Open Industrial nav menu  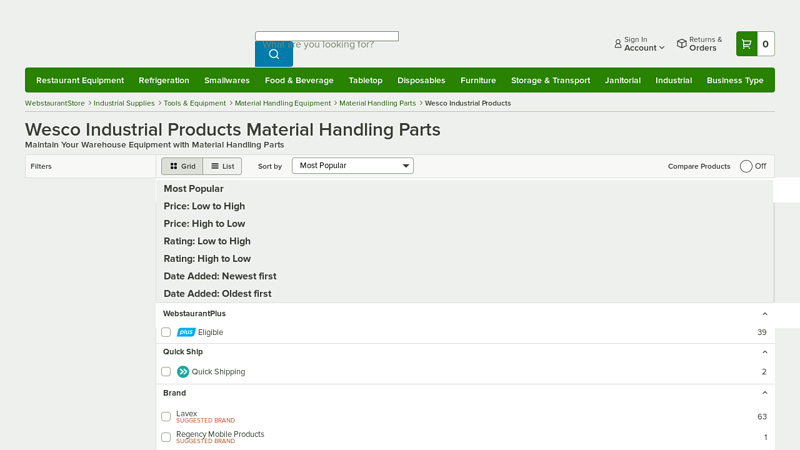(x=673, y=81)
